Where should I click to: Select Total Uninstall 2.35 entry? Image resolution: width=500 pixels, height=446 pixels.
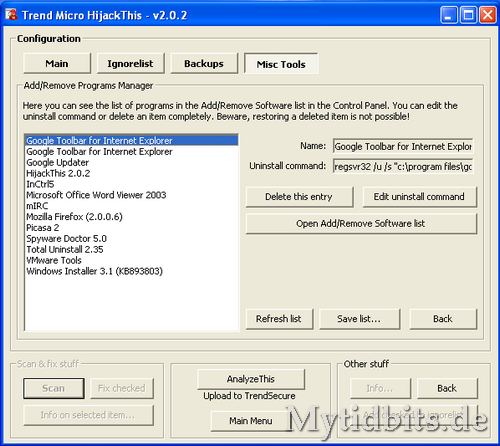[x=132, y=249]
